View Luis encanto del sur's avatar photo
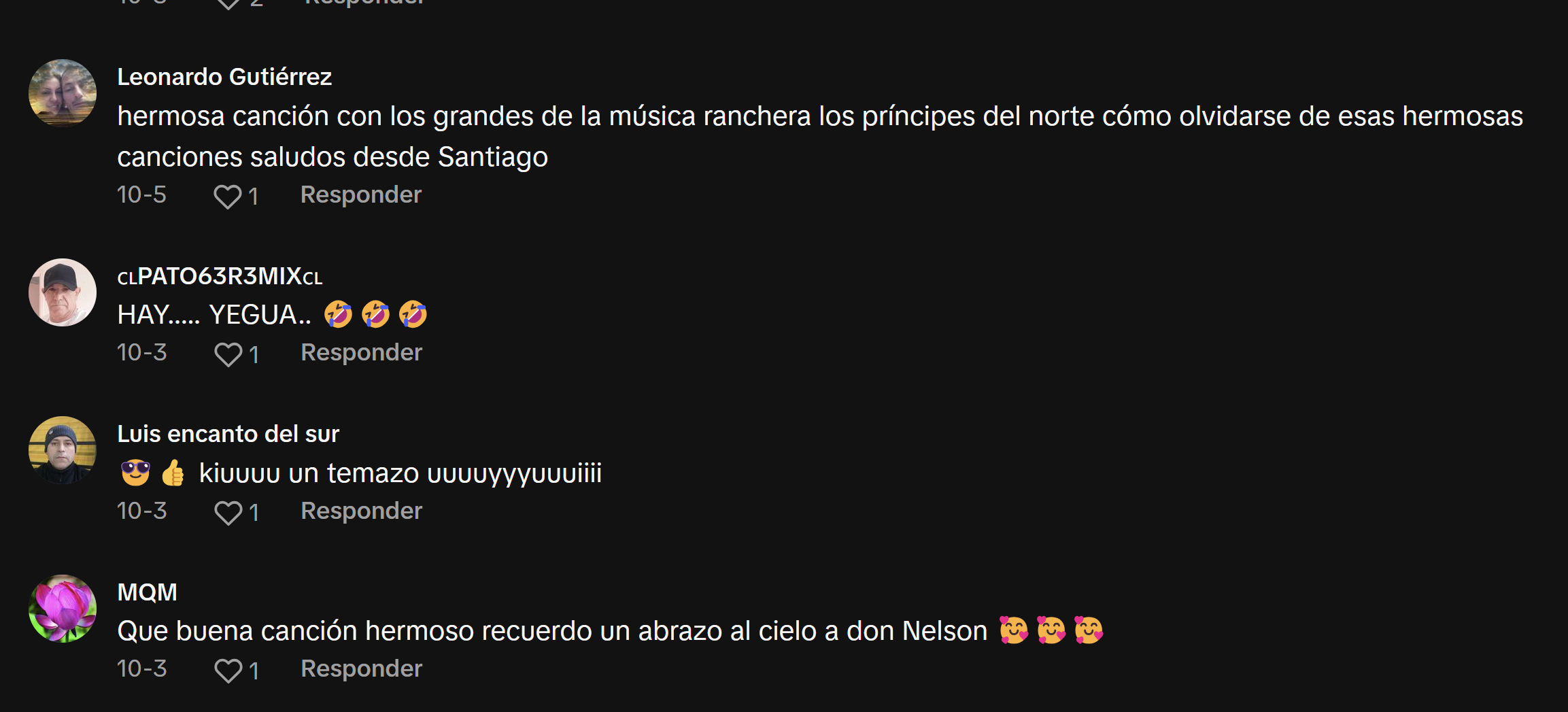 pos(63,450)
